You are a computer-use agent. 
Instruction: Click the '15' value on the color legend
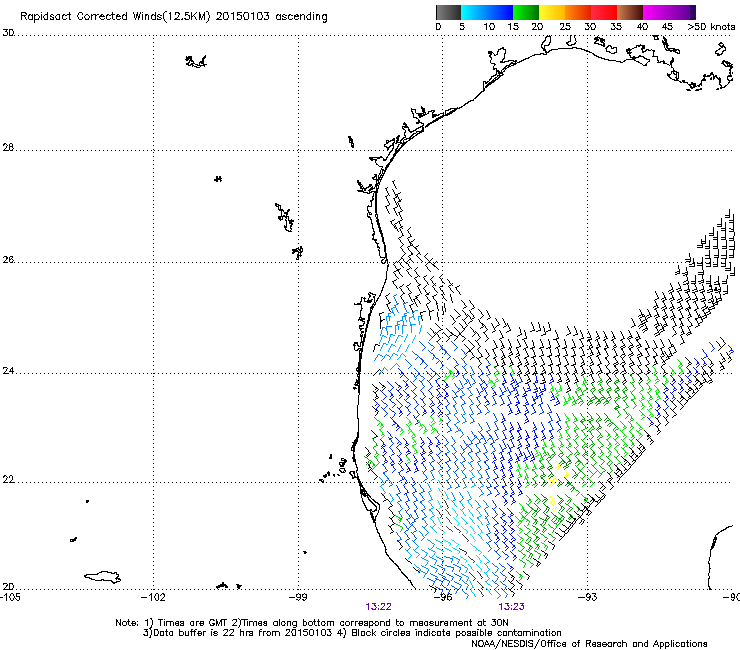click(x=513, y=27)
